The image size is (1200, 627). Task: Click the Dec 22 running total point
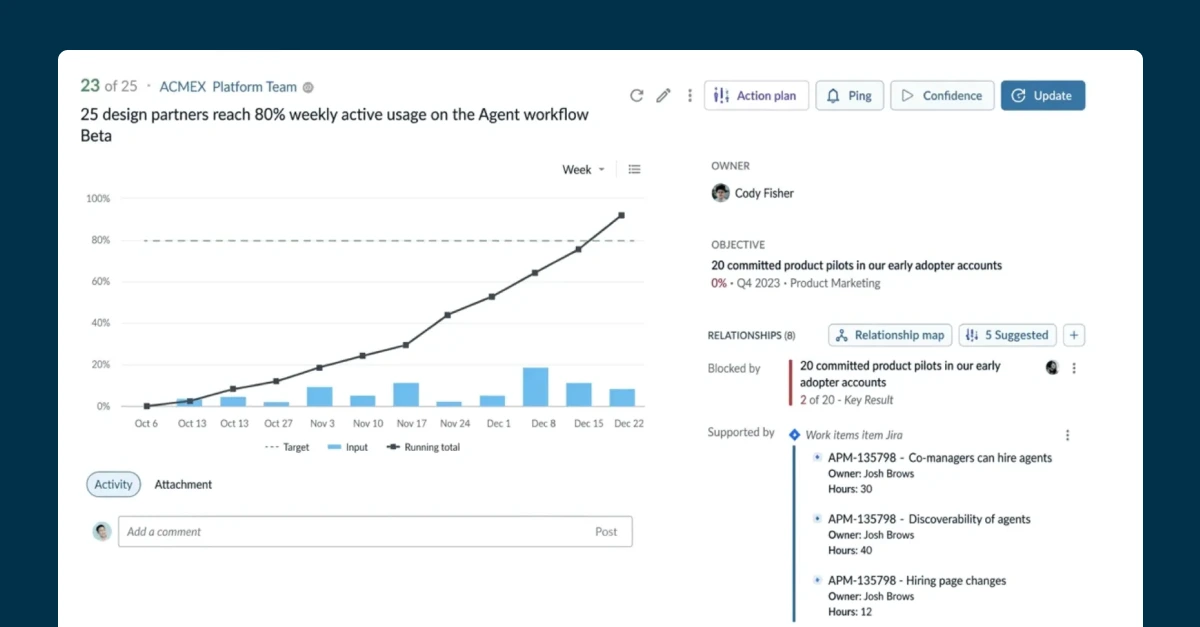click(x=621, y=215)
